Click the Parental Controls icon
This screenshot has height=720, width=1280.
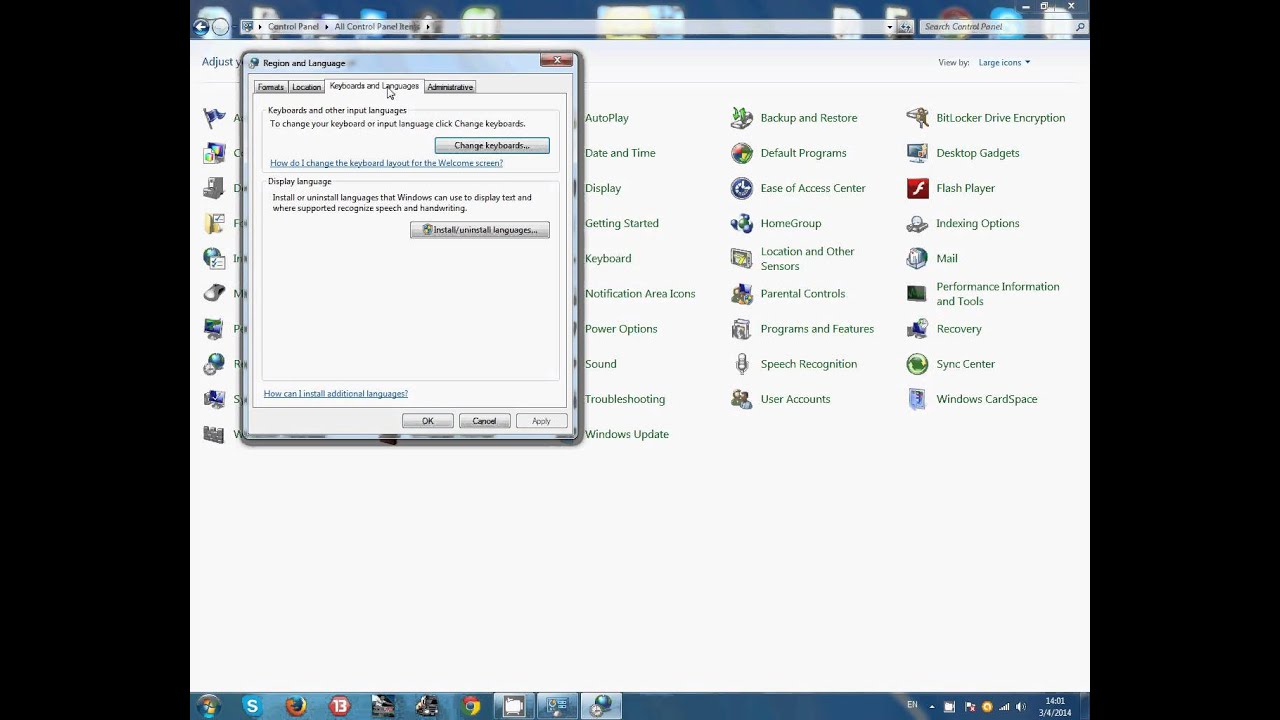click(741, 294)
